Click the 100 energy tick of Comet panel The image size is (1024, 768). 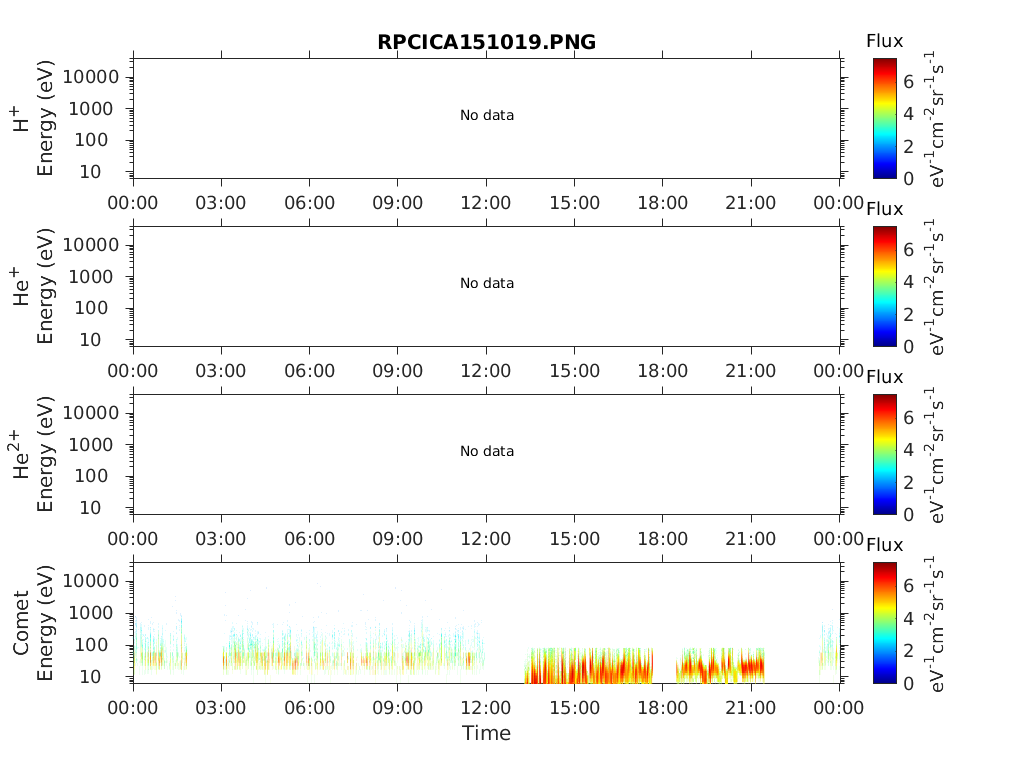[x=91, y=645]
